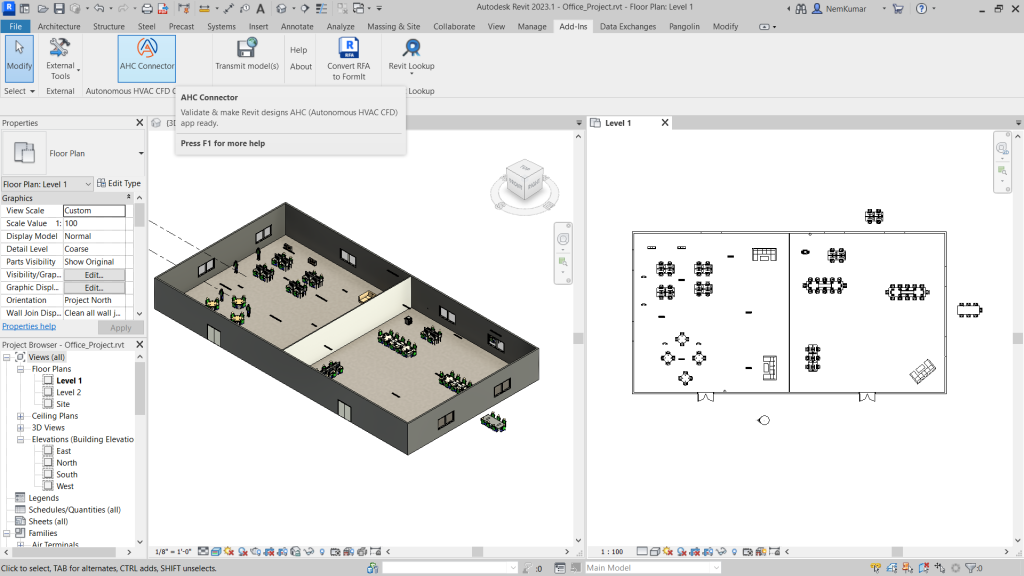Click Edit for Graphic Display Options
The width and height of the screenshot is (1024, 576).
click(94, 287)
